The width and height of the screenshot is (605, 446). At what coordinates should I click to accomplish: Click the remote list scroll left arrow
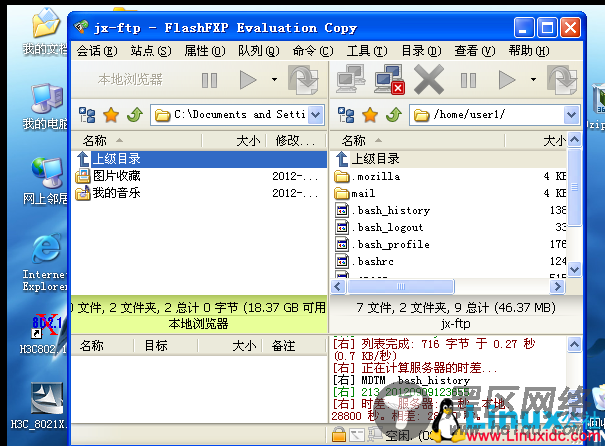[x=338, y=287]
